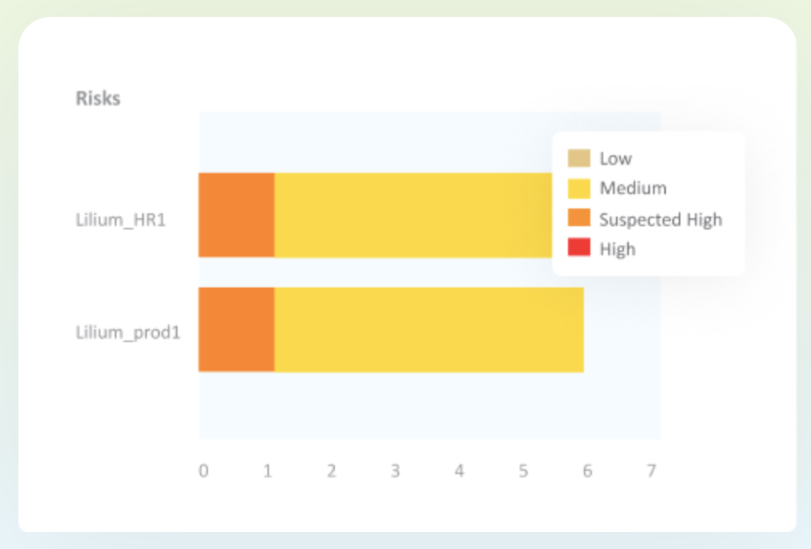Select the Lilium_HR1 yellow Medium bar segment
This screenshot has height=549, width=811.
413,215
